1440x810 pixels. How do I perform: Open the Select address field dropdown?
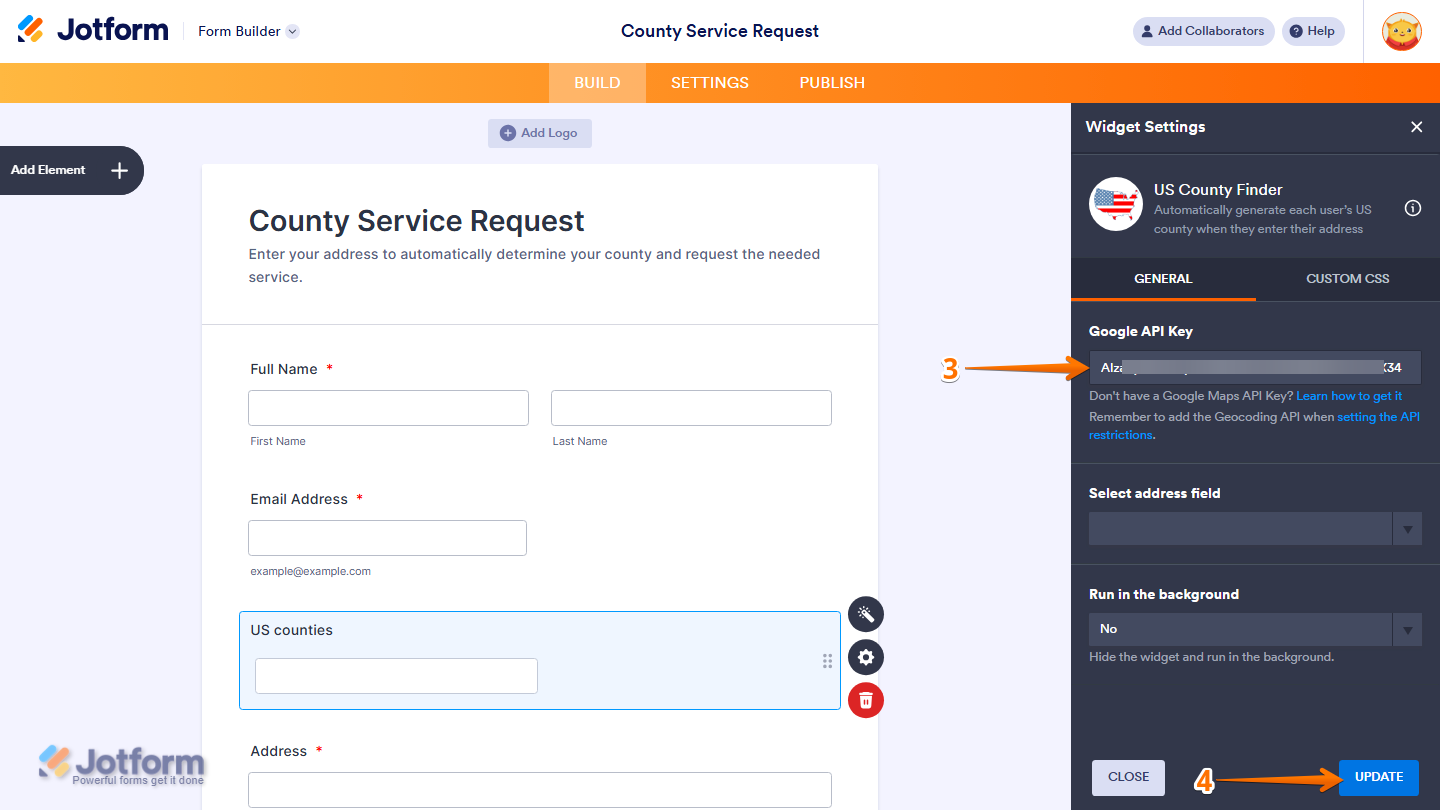pos(1254,529)
